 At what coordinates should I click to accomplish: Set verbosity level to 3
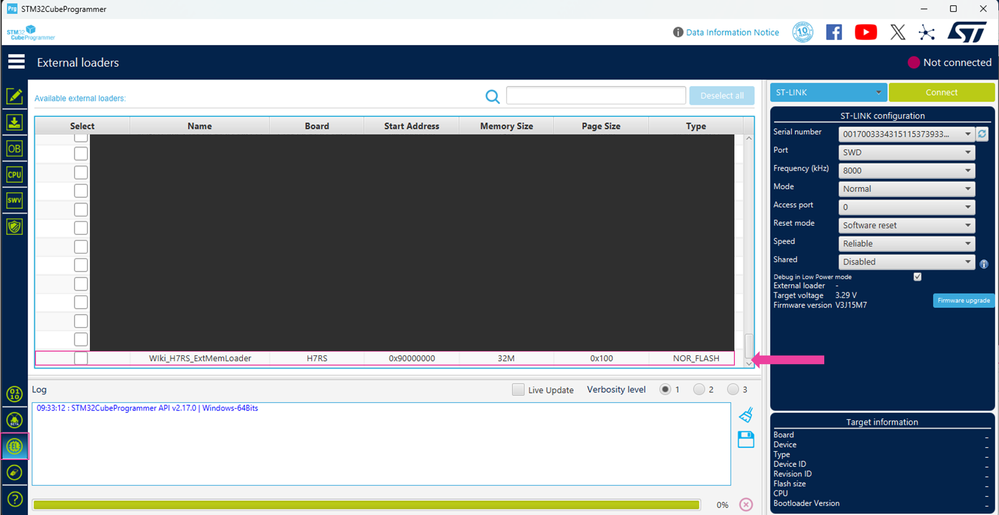[x=733, y=389]
